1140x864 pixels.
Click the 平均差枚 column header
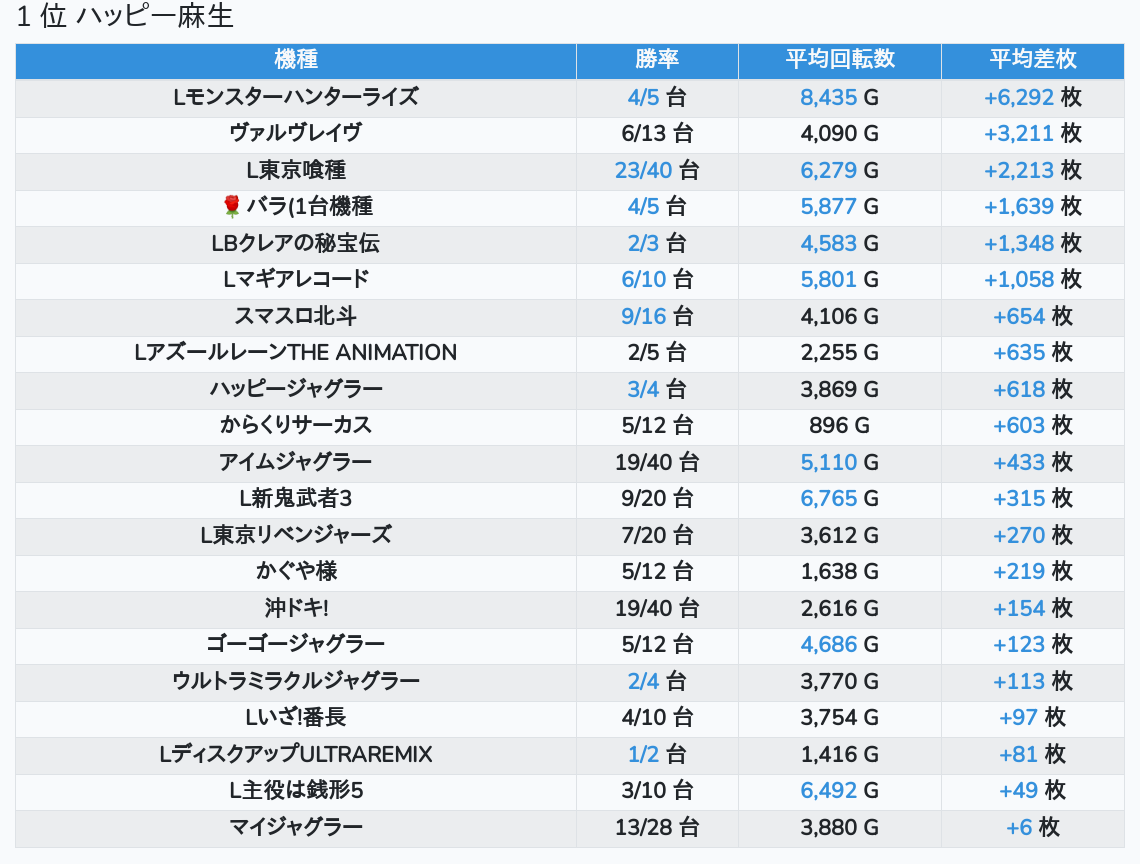(1033, 60)
